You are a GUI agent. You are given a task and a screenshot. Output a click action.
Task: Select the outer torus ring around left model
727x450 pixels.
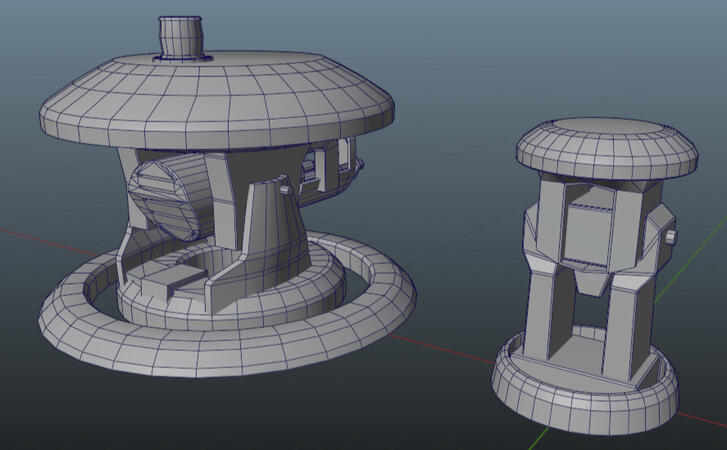[227, 306]
